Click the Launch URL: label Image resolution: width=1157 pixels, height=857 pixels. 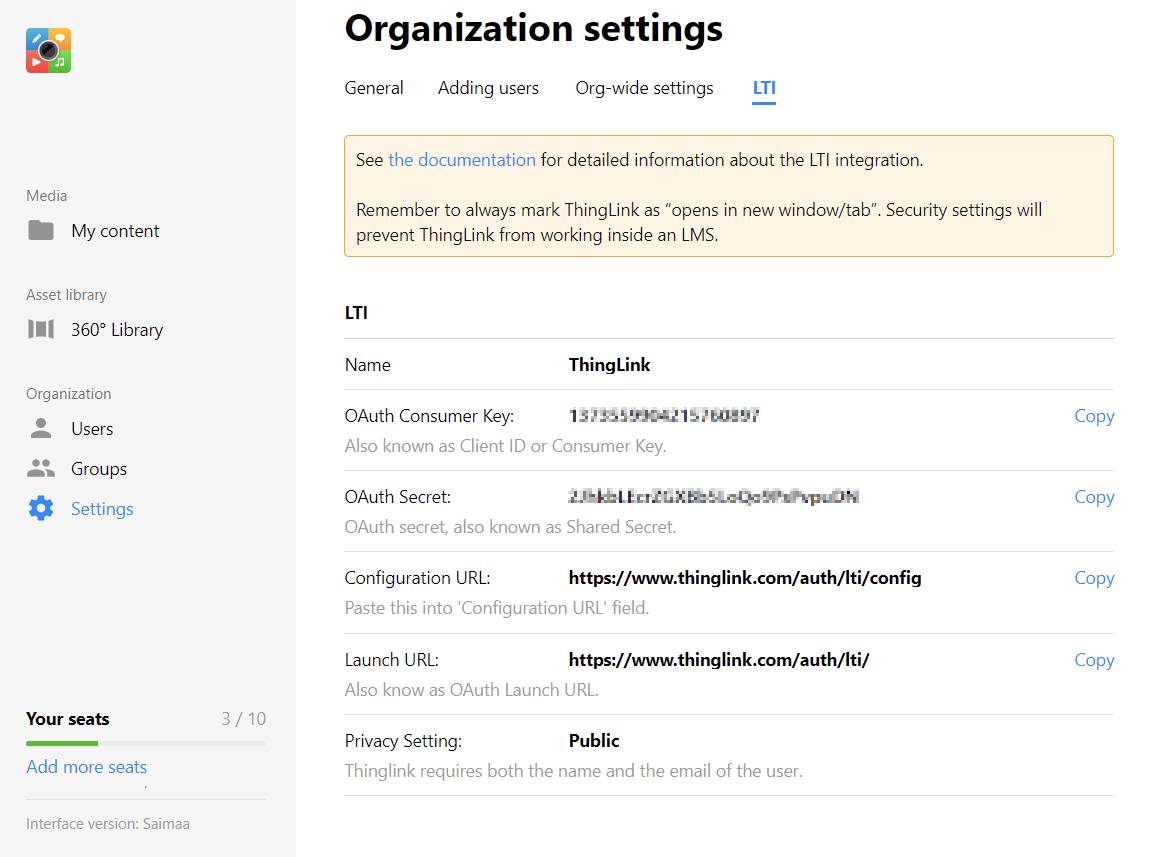[x=392, y=660]
